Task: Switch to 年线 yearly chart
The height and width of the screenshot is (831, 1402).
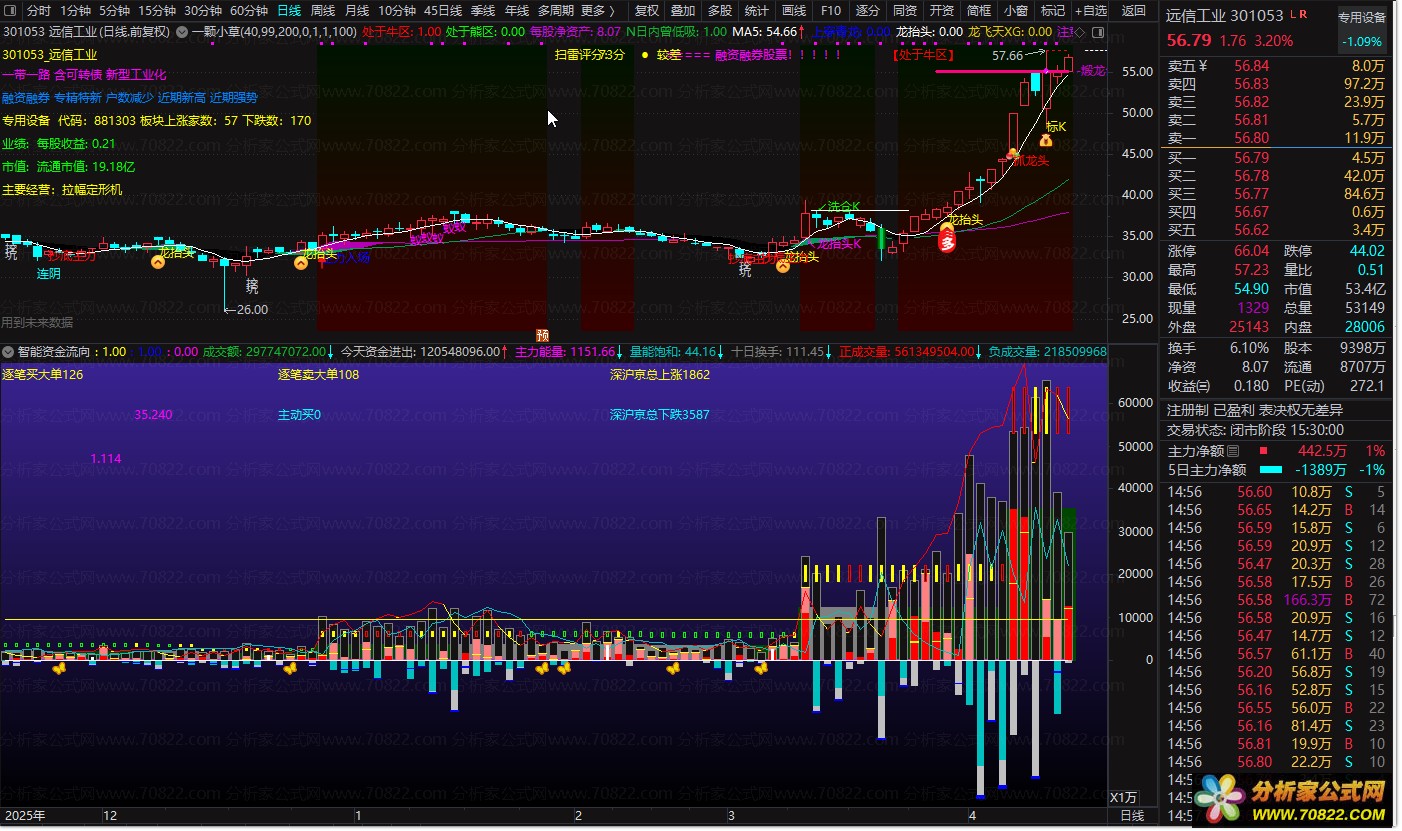Action: coord(517,11)
